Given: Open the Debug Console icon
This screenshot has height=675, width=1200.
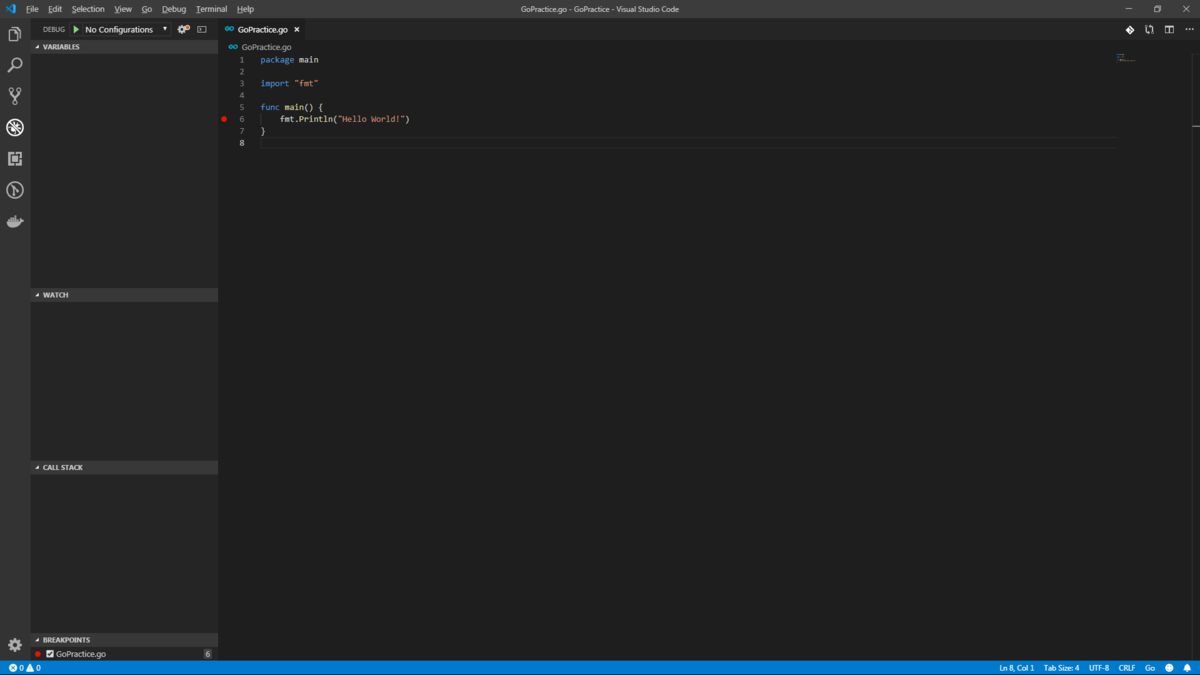Looking at the screenshot, I should pyautogui.click(x=202, y=29).
